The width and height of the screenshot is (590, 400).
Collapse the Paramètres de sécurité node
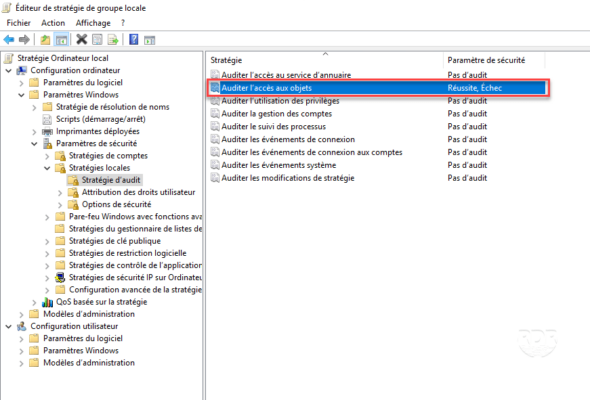34,144
